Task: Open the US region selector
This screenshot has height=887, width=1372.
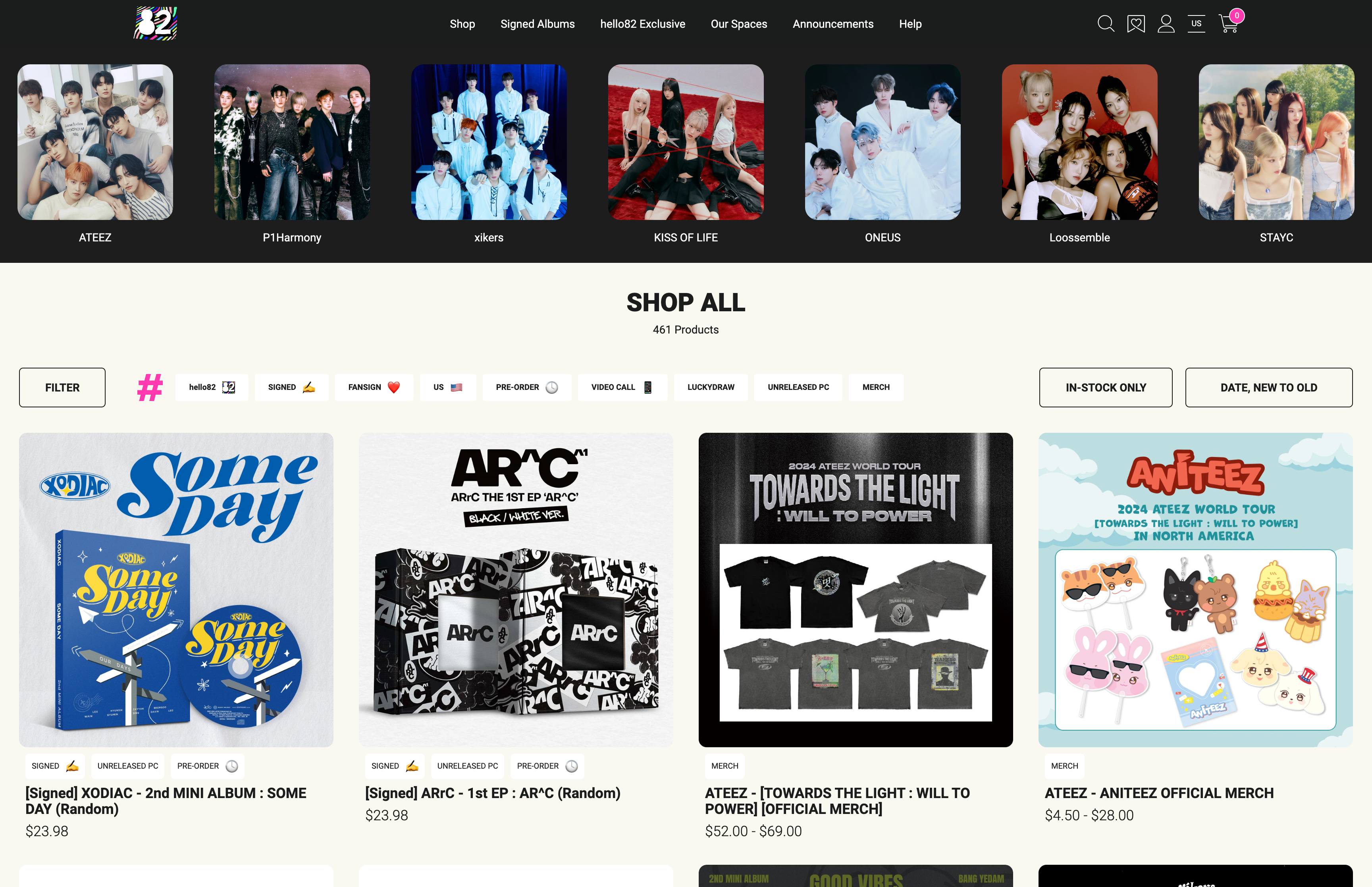Action: (x=1196, y=23)
